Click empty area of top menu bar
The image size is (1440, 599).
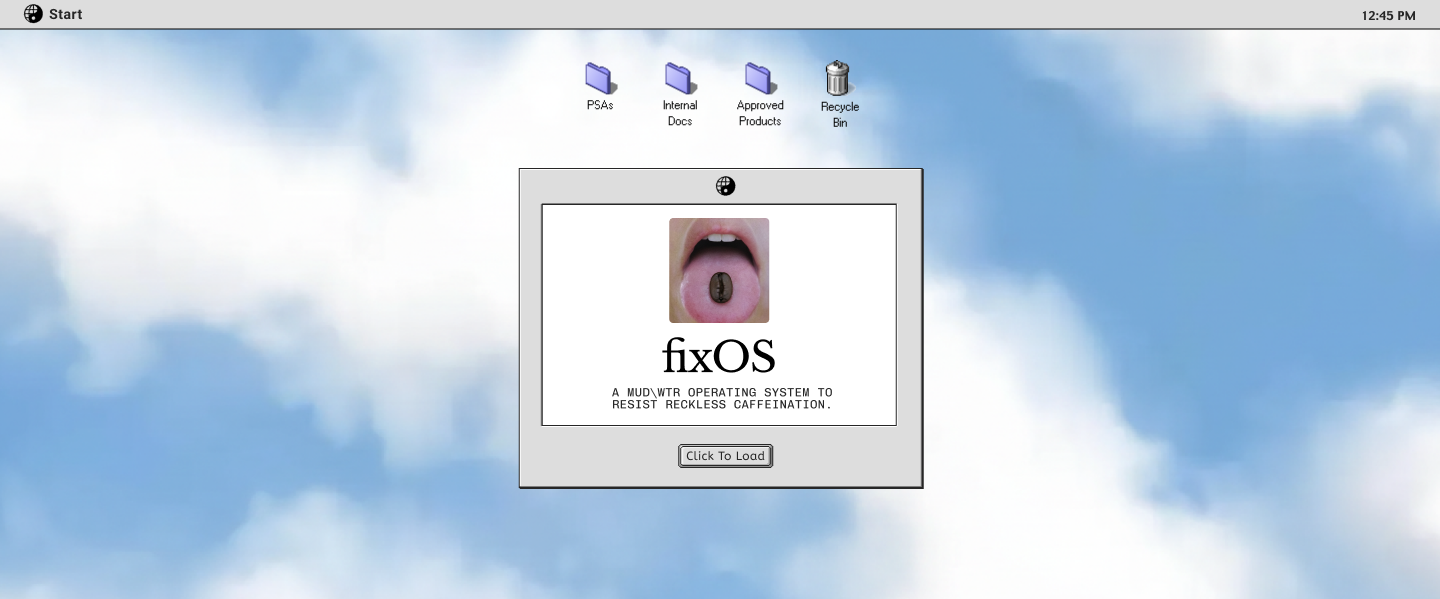click(x=700, y=14)
